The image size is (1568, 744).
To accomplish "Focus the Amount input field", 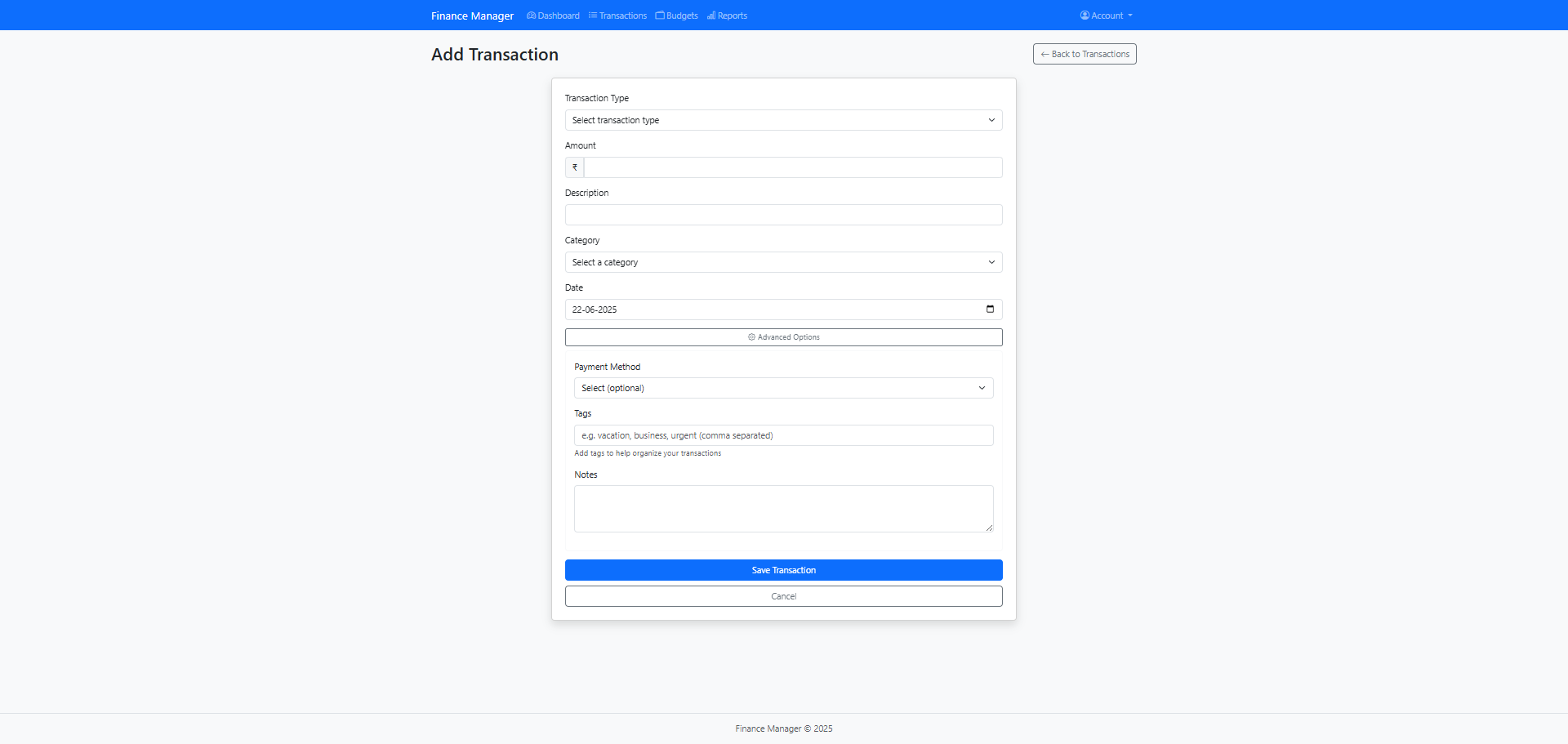I will click(x=792, y=167).
